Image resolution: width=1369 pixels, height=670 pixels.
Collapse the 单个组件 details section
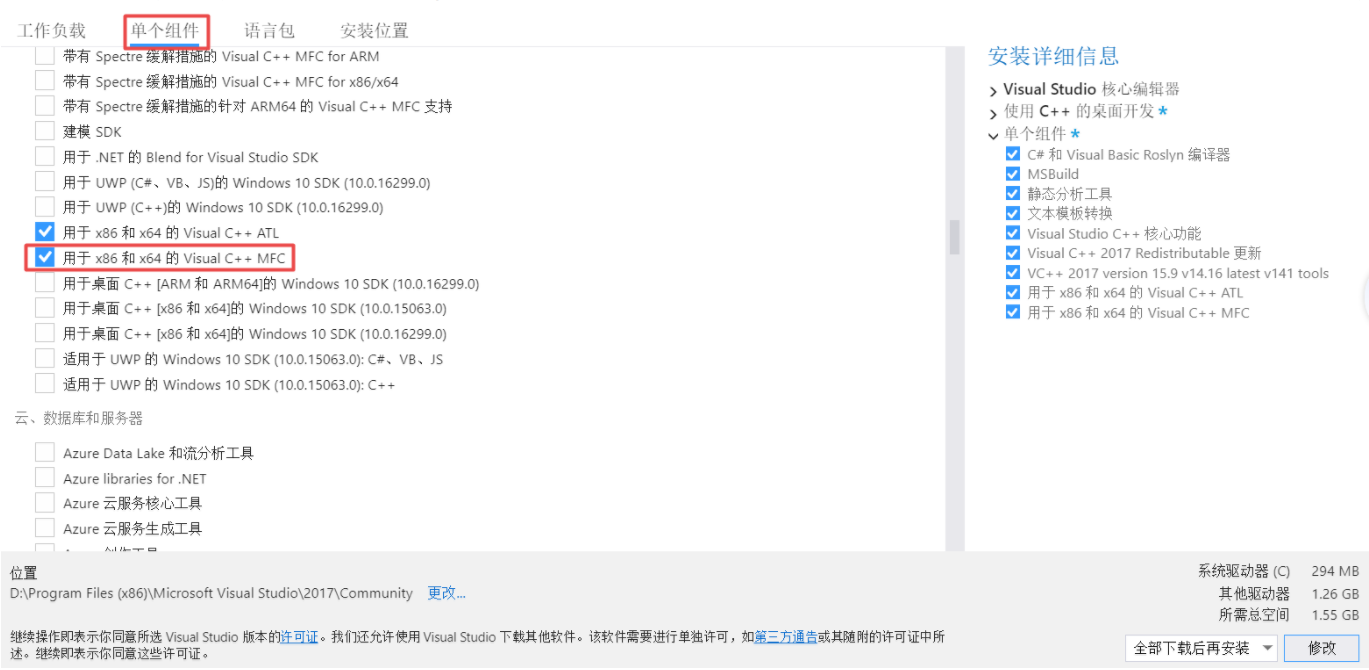(993, 135)
